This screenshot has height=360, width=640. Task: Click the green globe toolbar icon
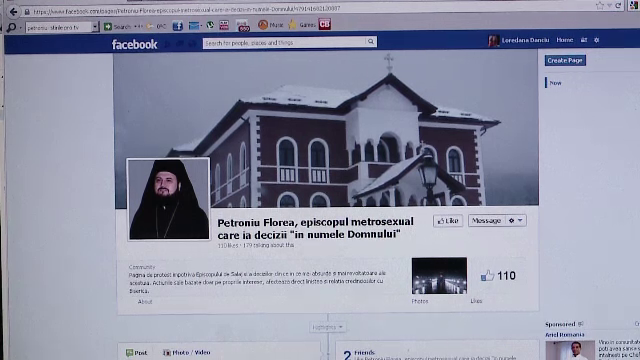[210, 25]
